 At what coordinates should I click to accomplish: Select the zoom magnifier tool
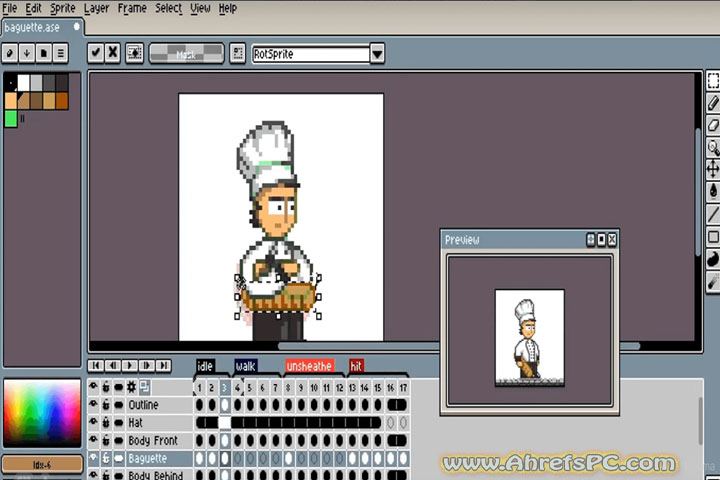[713, 147]
